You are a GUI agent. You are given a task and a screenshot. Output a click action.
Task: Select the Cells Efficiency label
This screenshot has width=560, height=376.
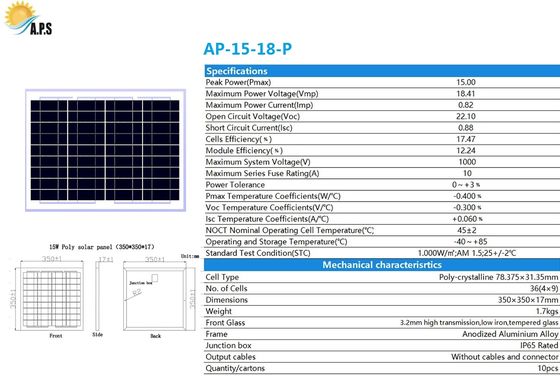click(239, 139)
